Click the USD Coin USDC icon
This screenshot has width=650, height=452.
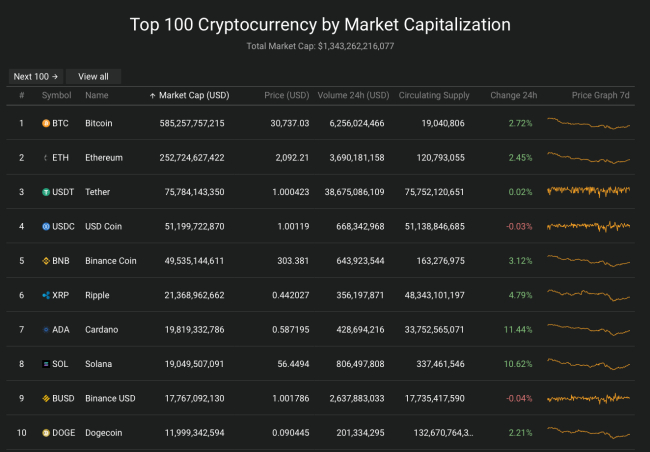pos(46,226)
